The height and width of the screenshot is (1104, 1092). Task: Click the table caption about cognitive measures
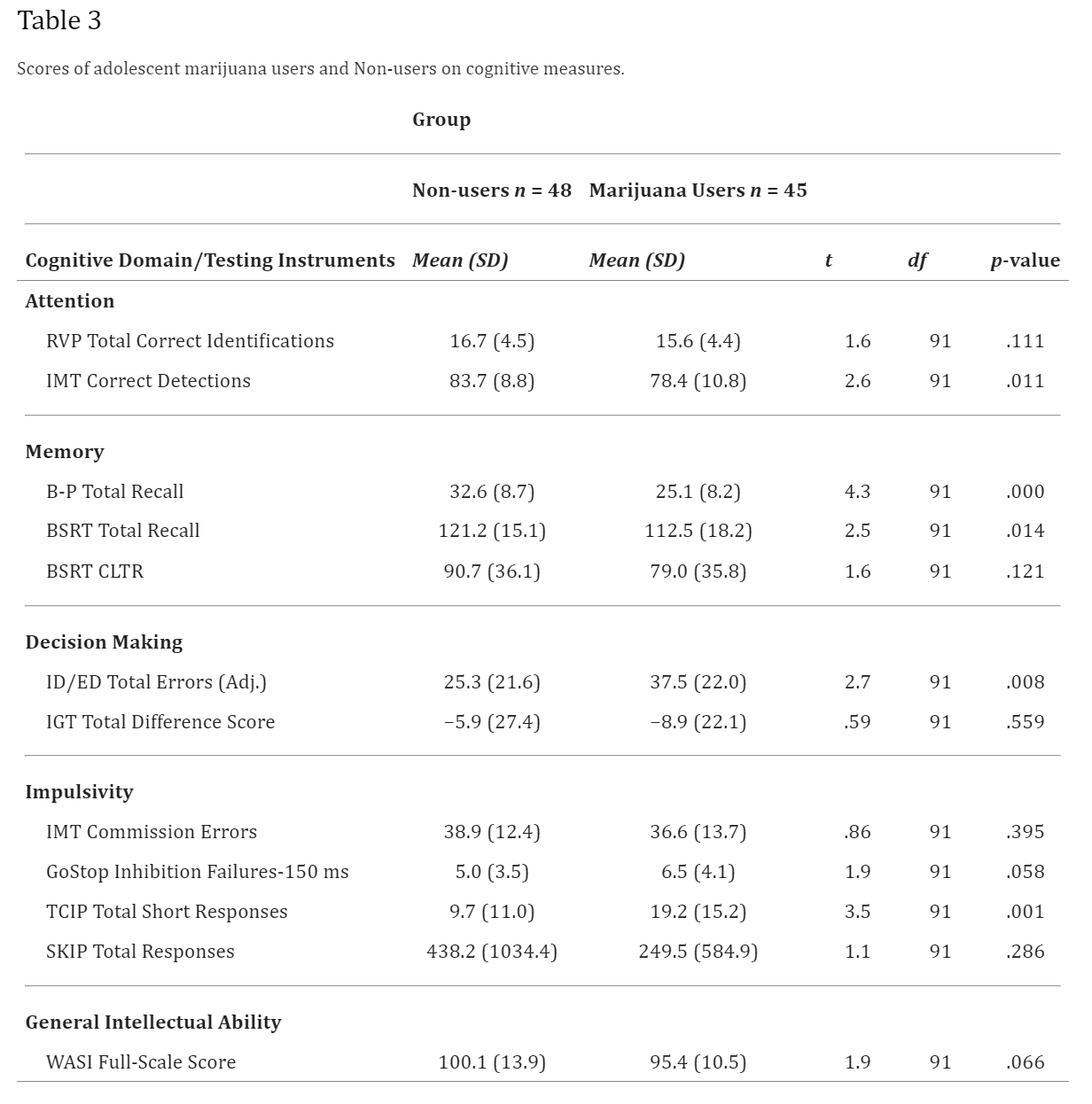pyautogui.click(x=320, y=69)
